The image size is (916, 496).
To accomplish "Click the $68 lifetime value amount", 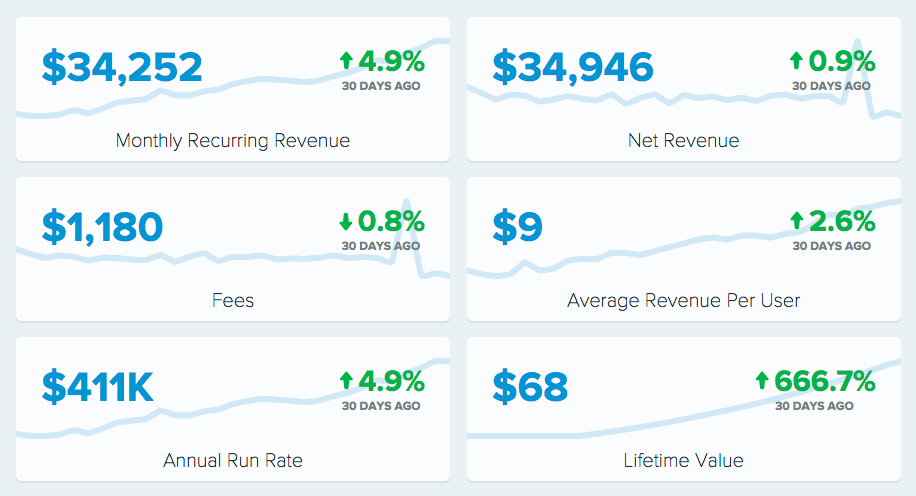I will pos(530,387).
